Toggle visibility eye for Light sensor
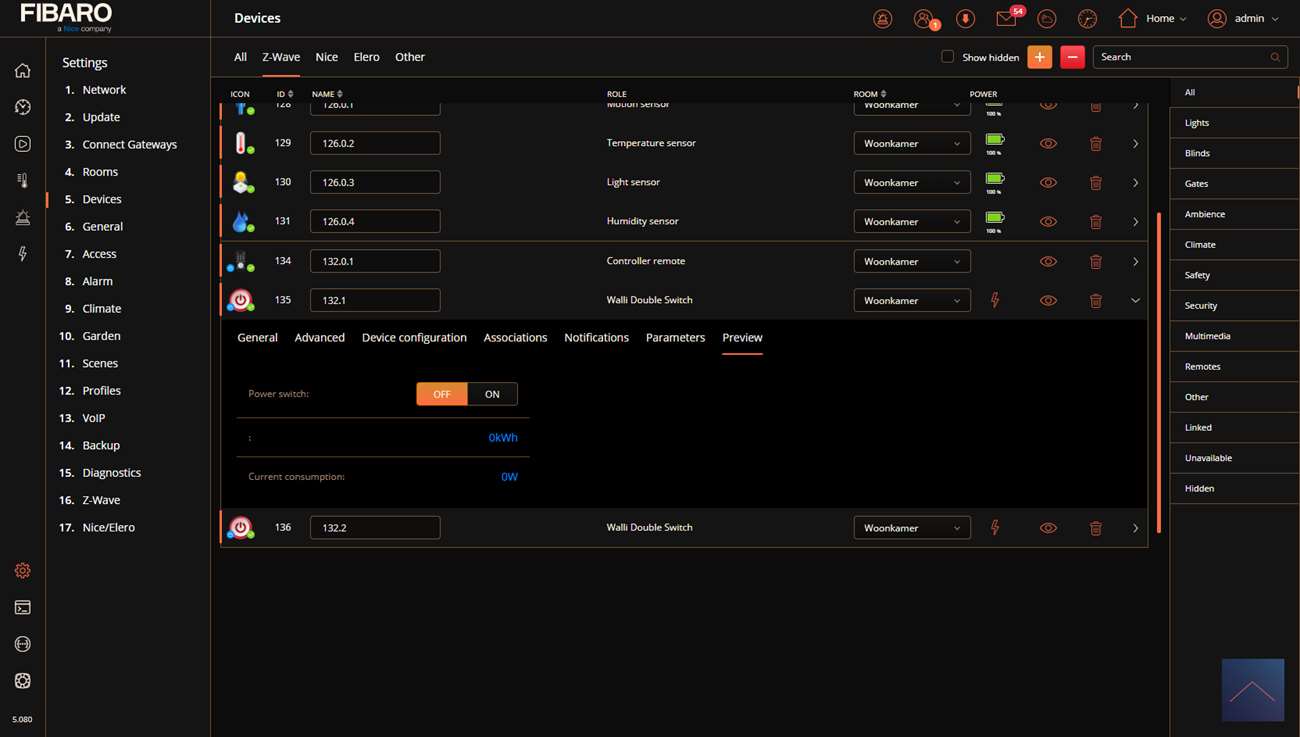 coord(1048,183)
